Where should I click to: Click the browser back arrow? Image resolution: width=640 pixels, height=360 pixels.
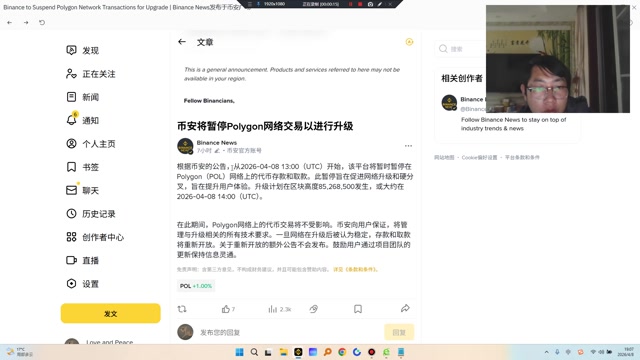pos(10,22)
